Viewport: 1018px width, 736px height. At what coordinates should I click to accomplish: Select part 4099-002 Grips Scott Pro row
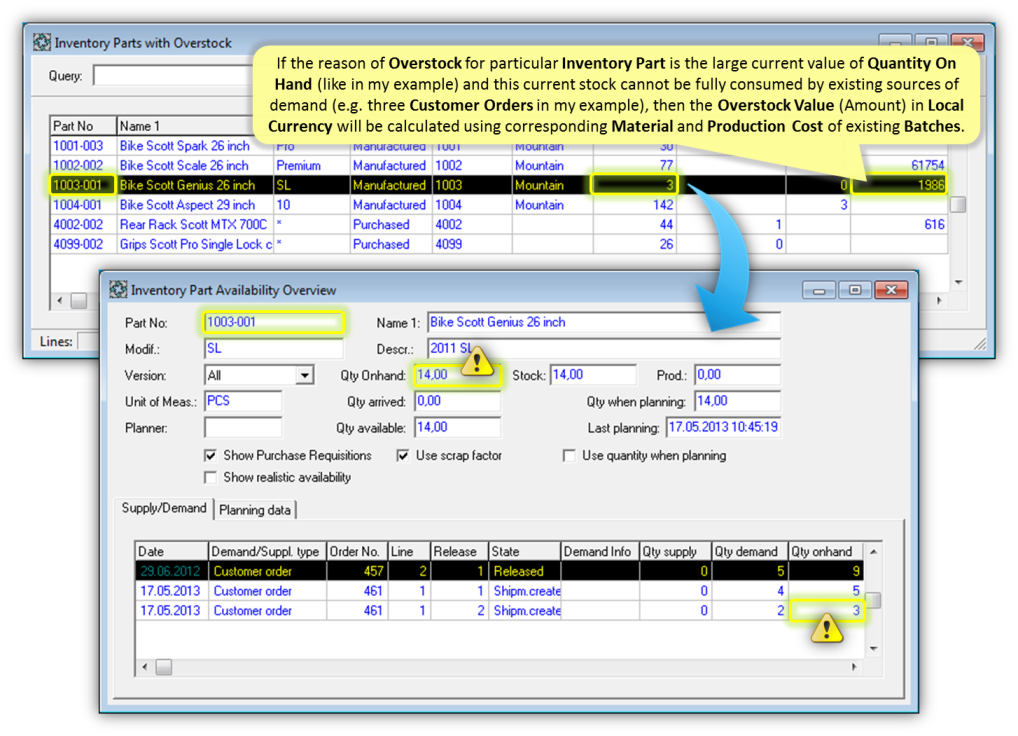coord(499,245)
